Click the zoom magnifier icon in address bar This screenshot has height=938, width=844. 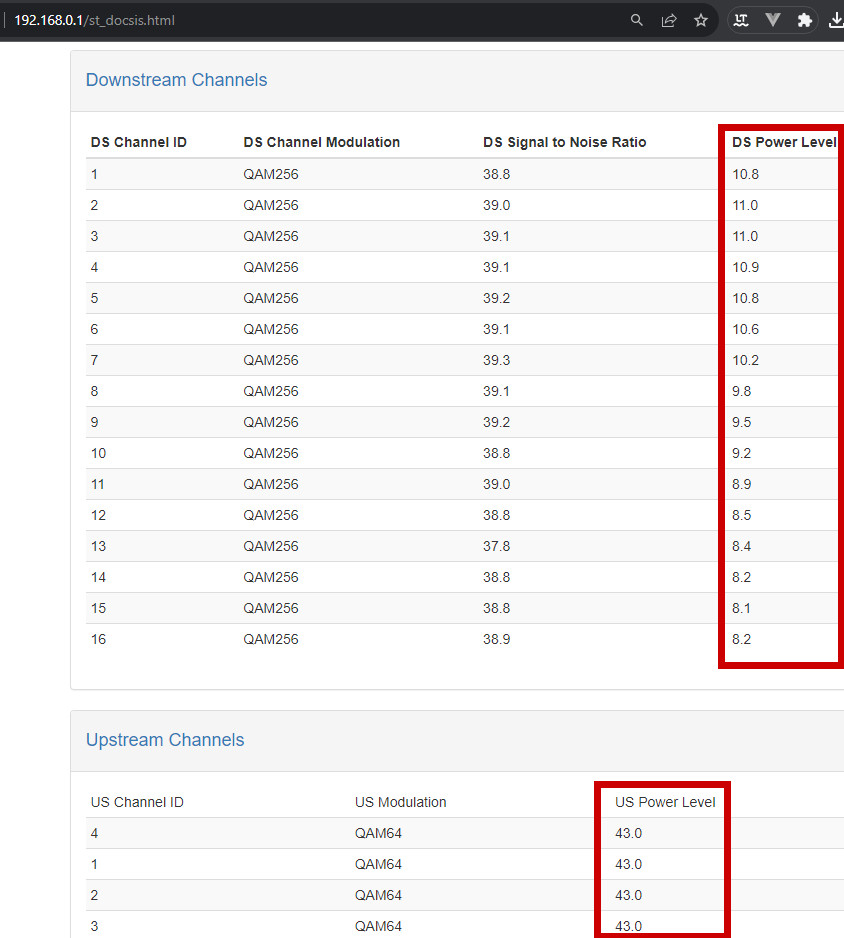click(x=637, y=20)
